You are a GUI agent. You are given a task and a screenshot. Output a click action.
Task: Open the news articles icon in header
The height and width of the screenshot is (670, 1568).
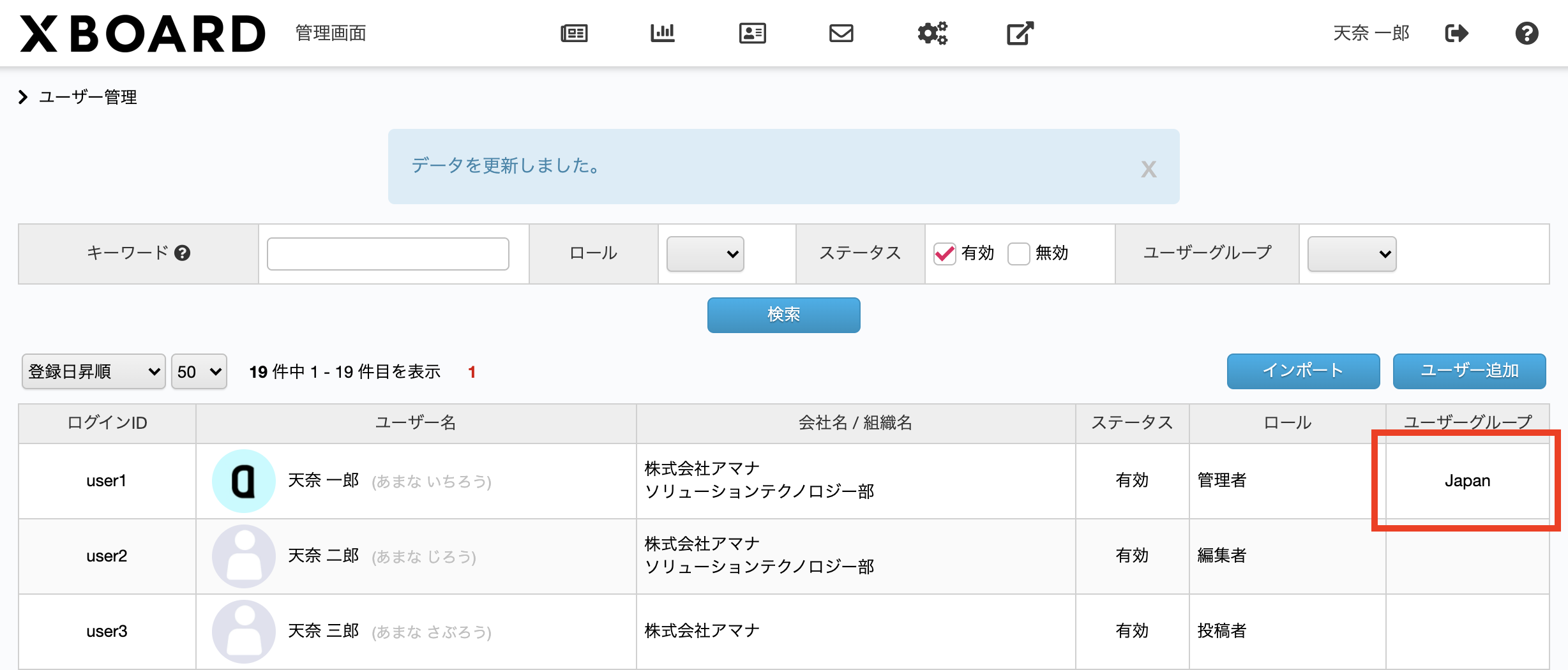click(574, 33)
